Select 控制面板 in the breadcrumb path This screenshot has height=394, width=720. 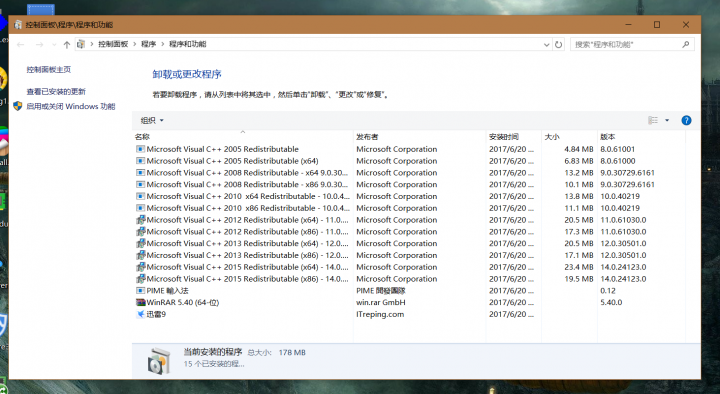[113, 44]
